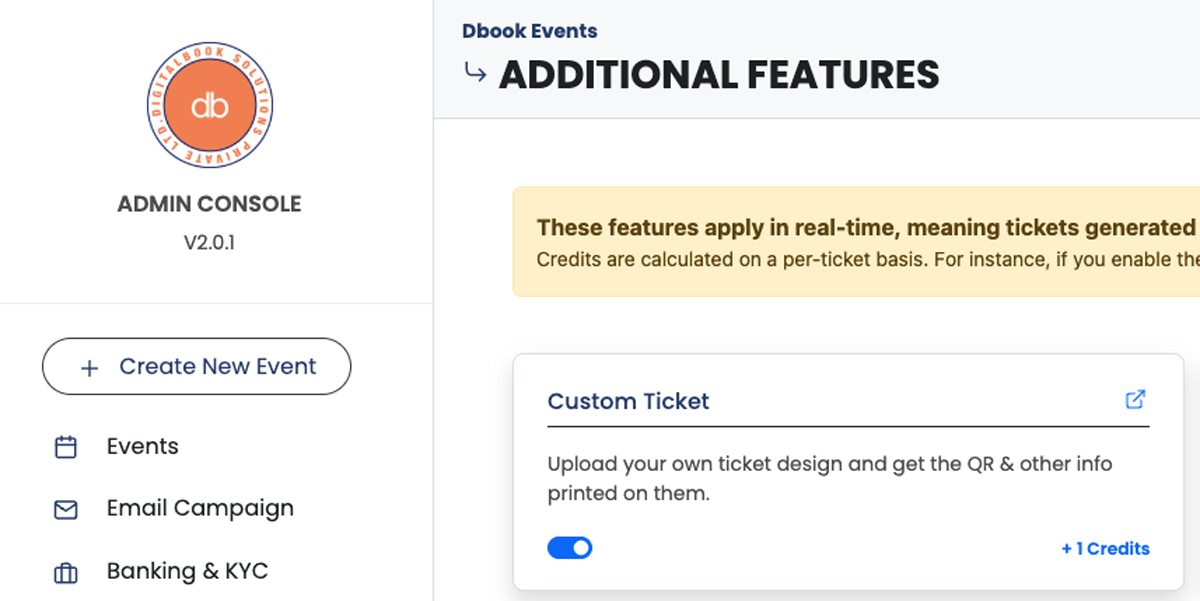The width and height of the screenshot is (1200, 601).
Task: Click the envelope icon beside Email Campaign
Action: coord(64,509)
